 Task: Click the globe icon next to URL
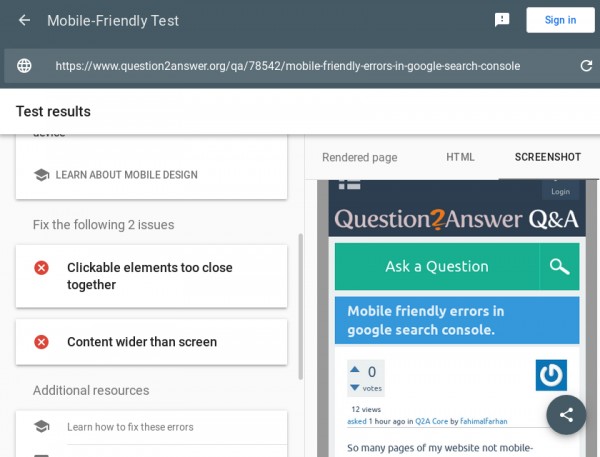coord(24,66)
